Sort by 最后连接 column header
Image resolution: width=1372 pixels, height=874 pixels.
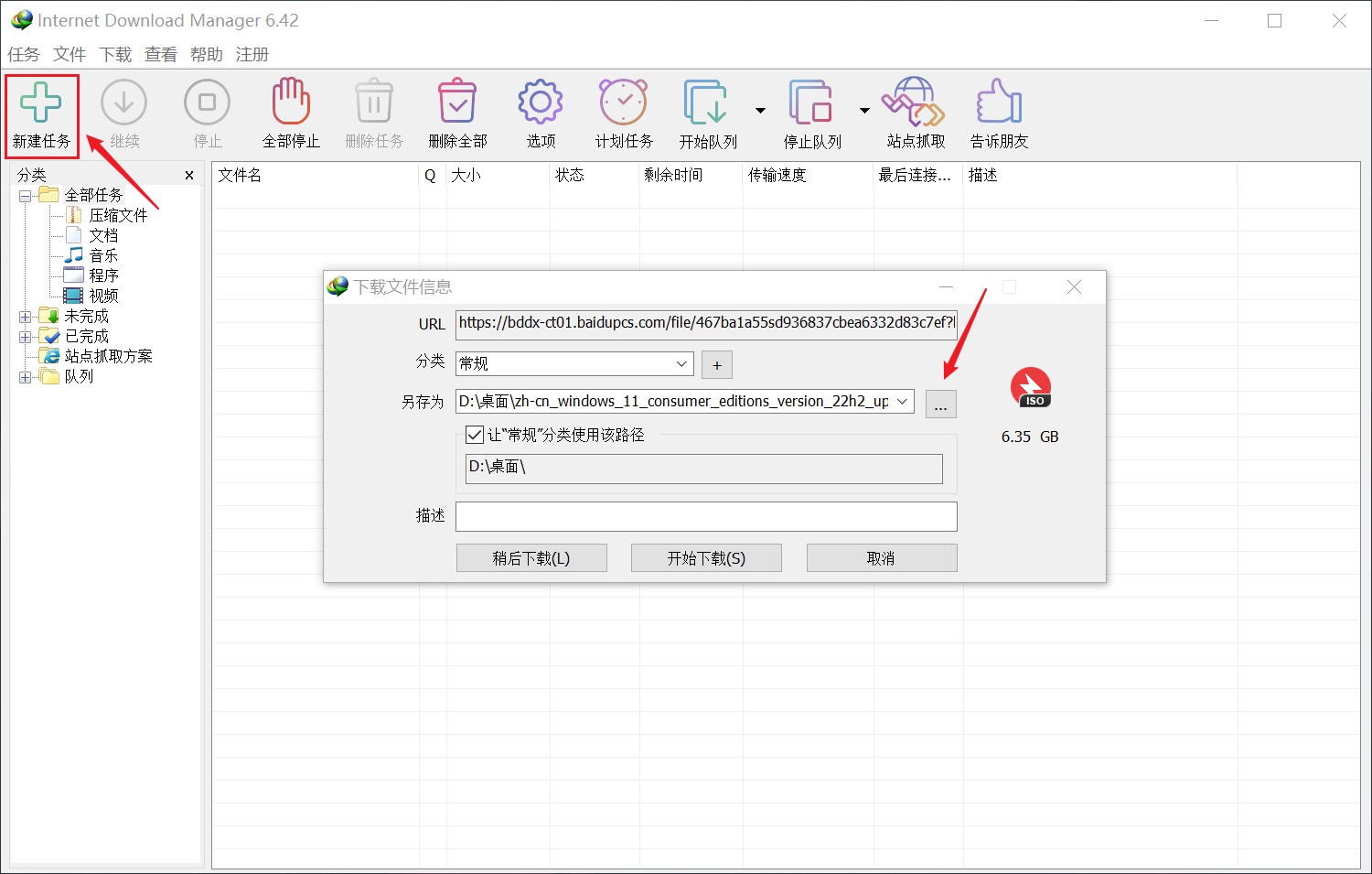click(918, 175)
